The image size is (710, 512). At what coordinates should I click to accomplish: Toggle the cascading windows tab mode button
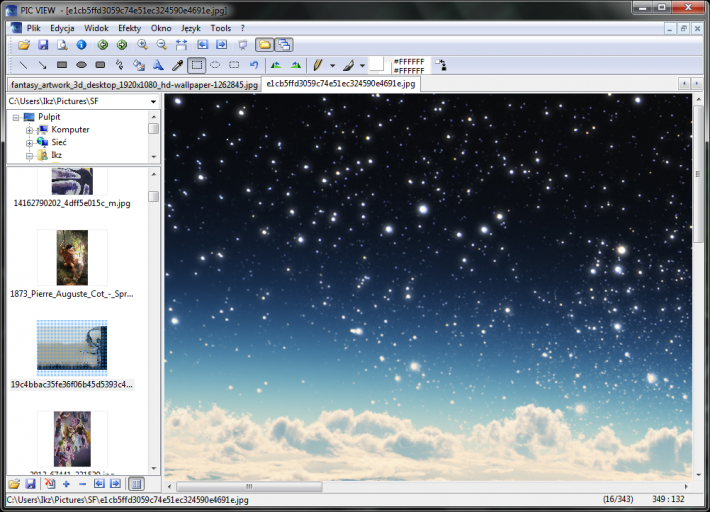[284, 45]
